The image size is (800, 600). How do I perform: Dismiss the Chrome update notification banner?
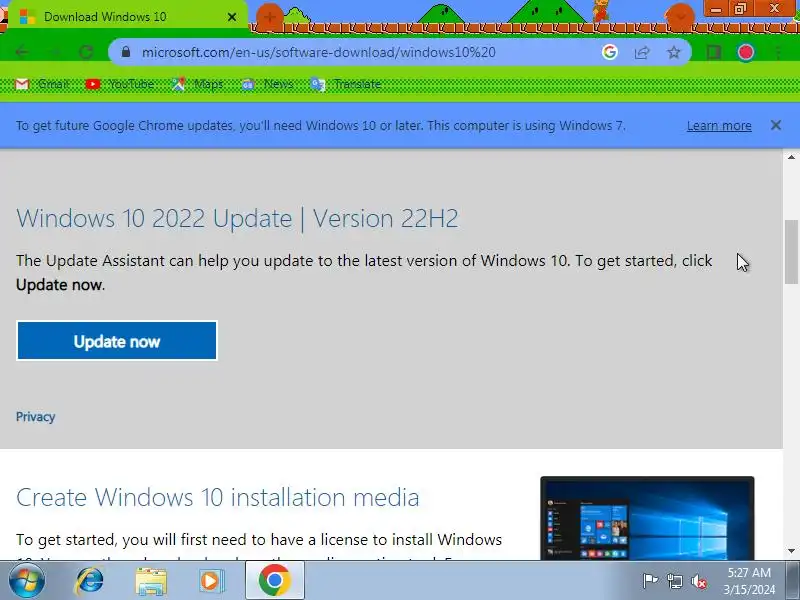pos(776,125)
